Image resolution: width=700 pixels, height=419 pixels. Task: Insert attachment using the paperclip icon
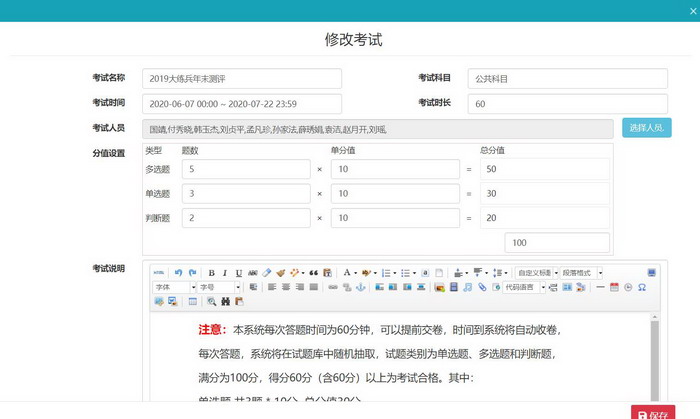(x=482, y=287)
